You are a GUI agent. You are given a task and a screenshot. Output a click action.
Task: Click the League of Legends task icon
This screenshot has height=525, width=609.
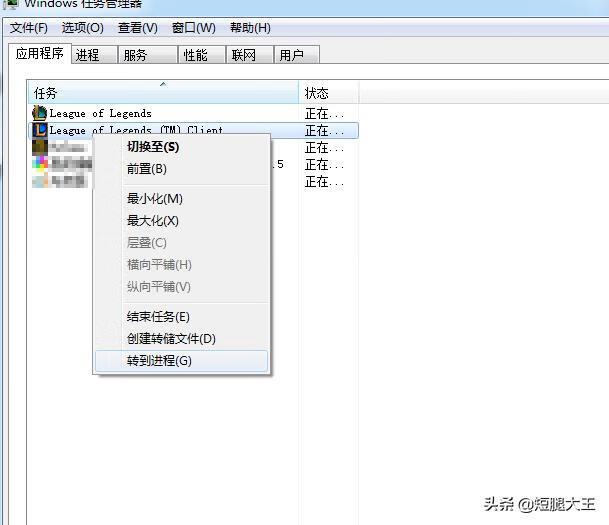39,113
